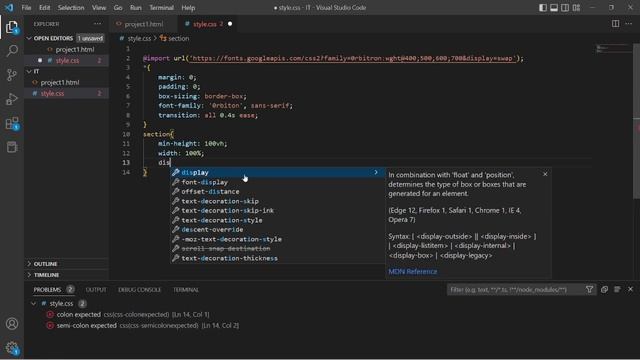This screenshot has width=640, height=360.
Task: Toggle View as Table icon in Problems panel
Action: tap(617, 289)
